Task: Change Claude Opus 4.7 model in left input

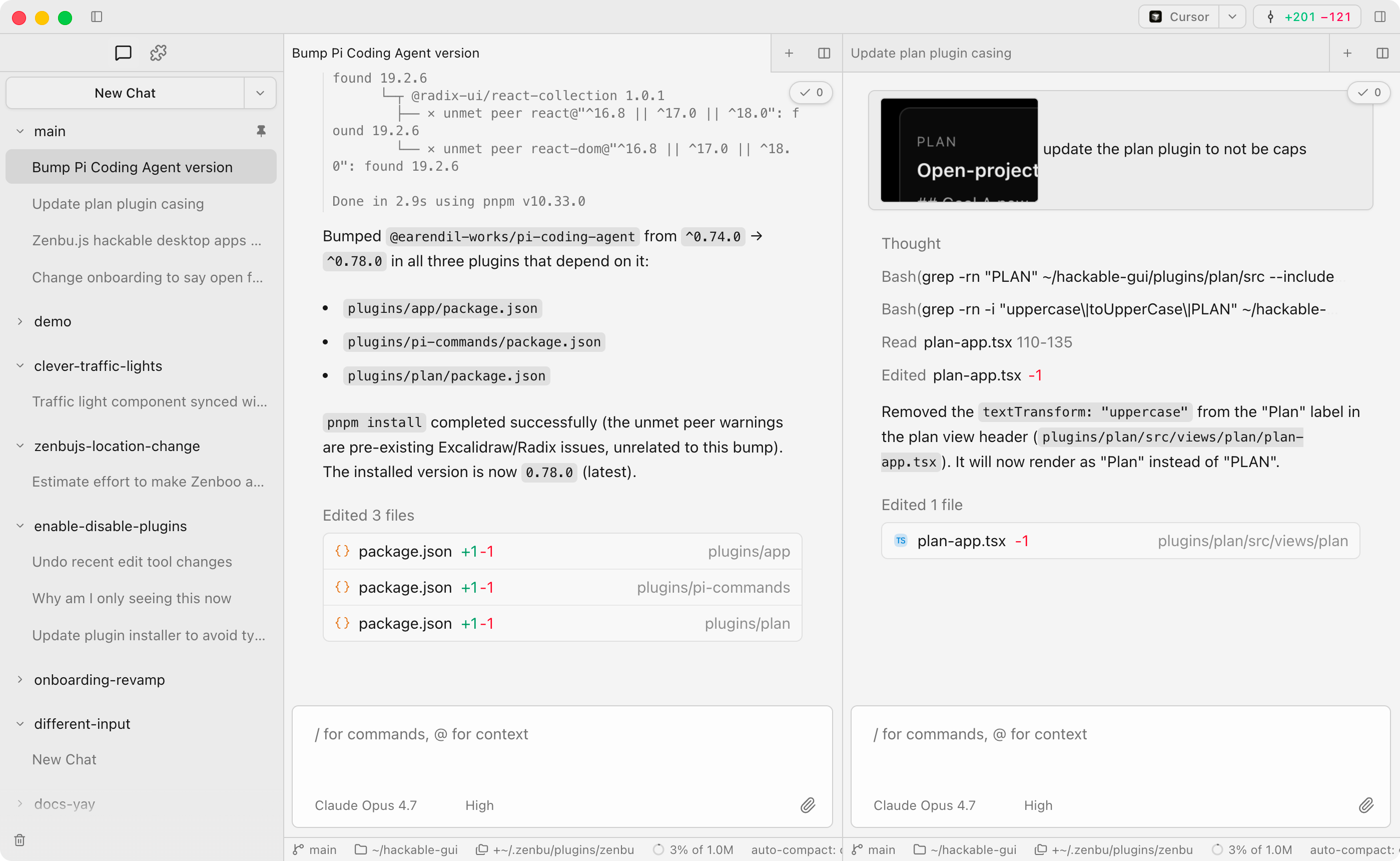Action: [366, 805]
